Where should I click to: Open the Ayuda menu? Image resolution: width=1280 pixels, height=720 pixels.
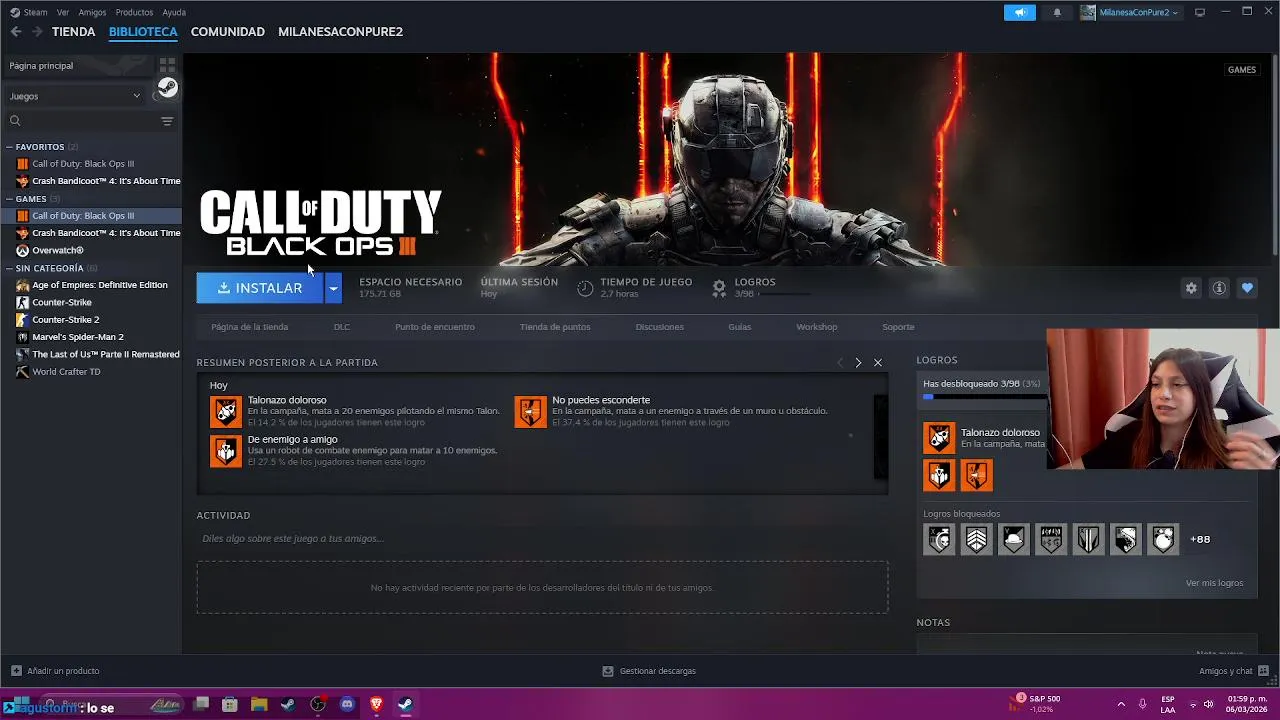pos(174,12)
